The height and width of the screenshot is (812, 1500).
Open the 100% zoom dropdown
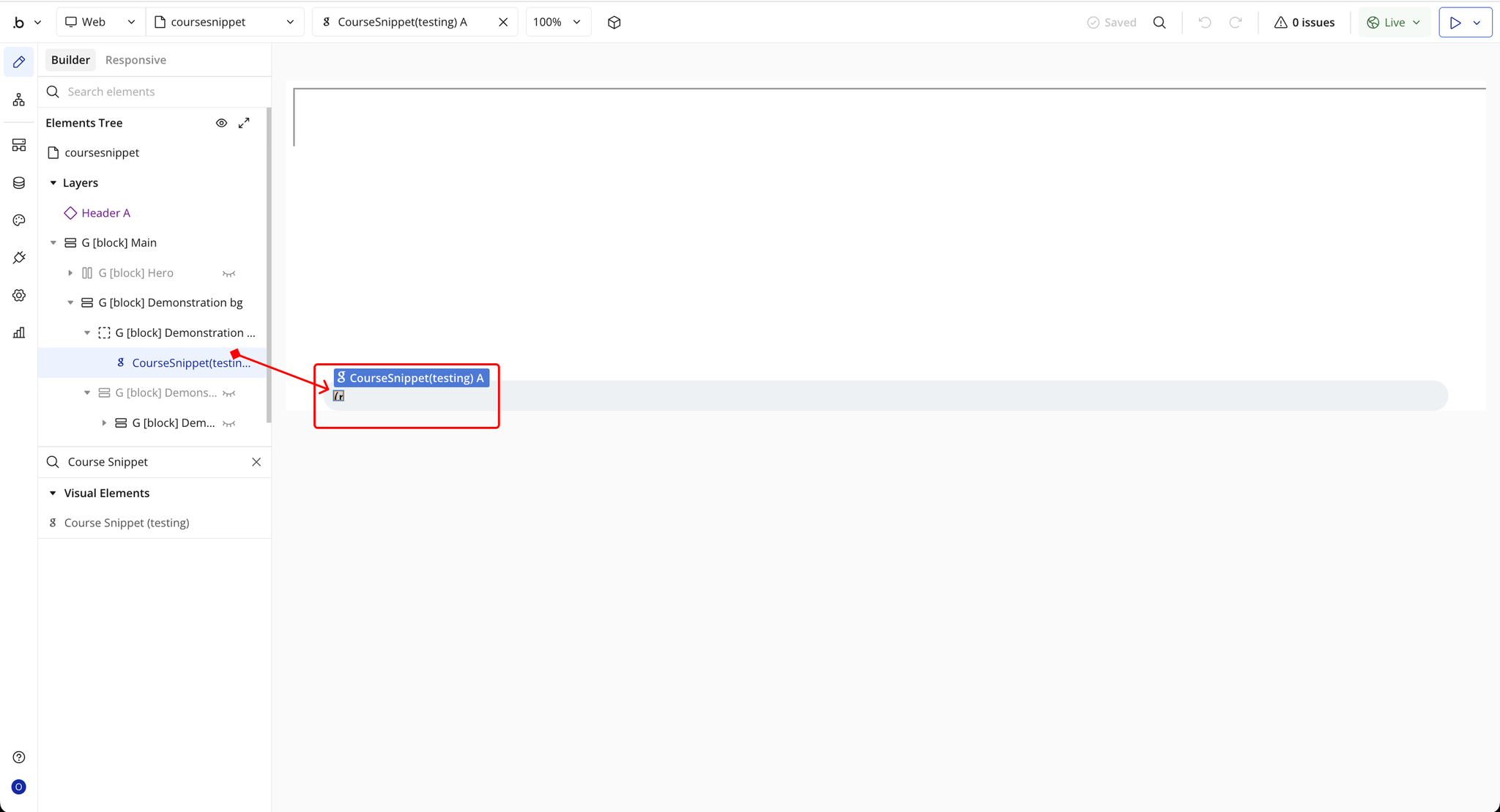pyautogui.click(x=557, y=23)
